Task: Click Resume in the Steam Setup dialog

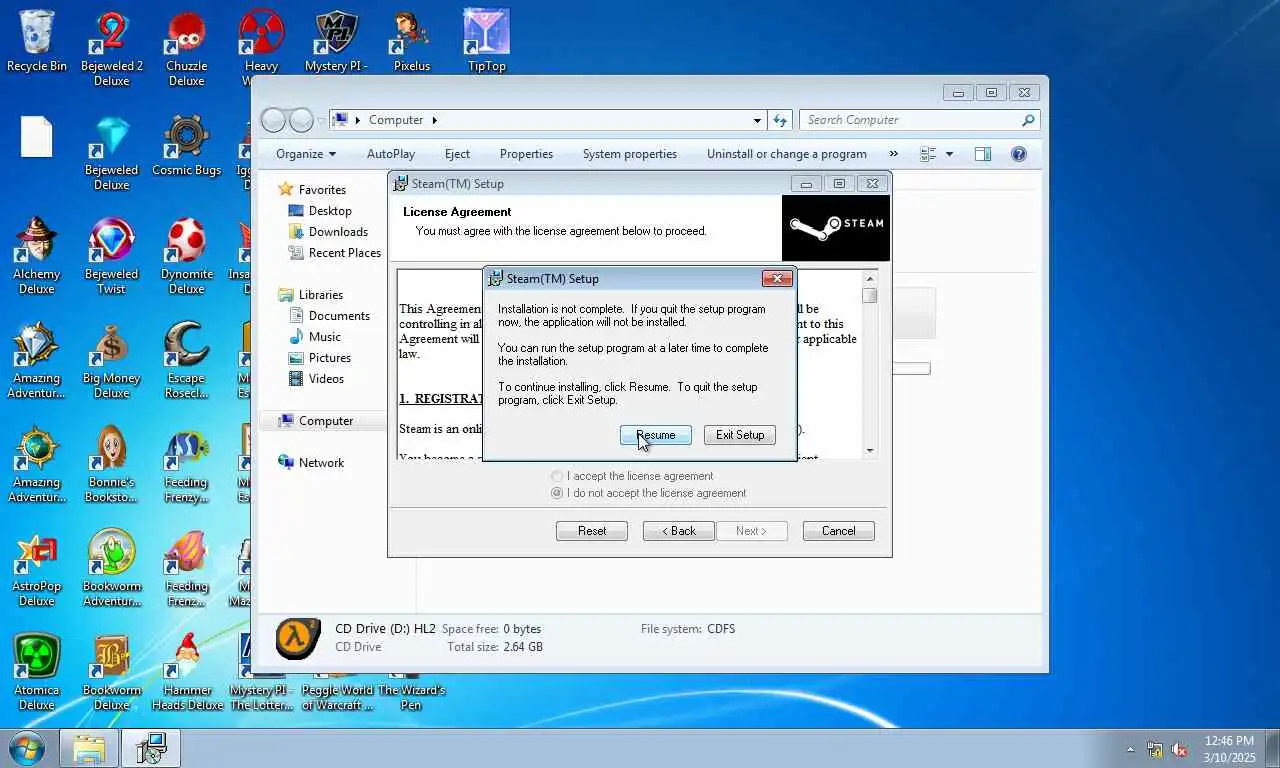Action: pos(655,435)
